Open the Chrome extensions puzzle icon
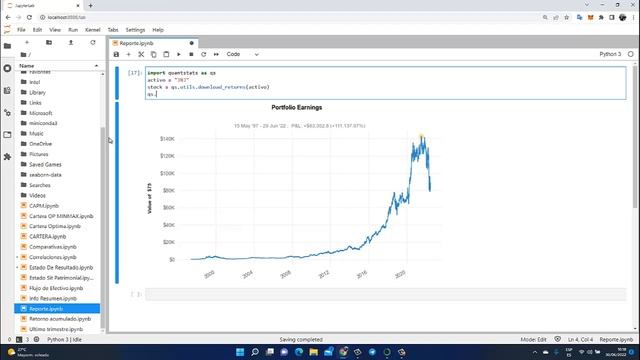 point(601,18)
